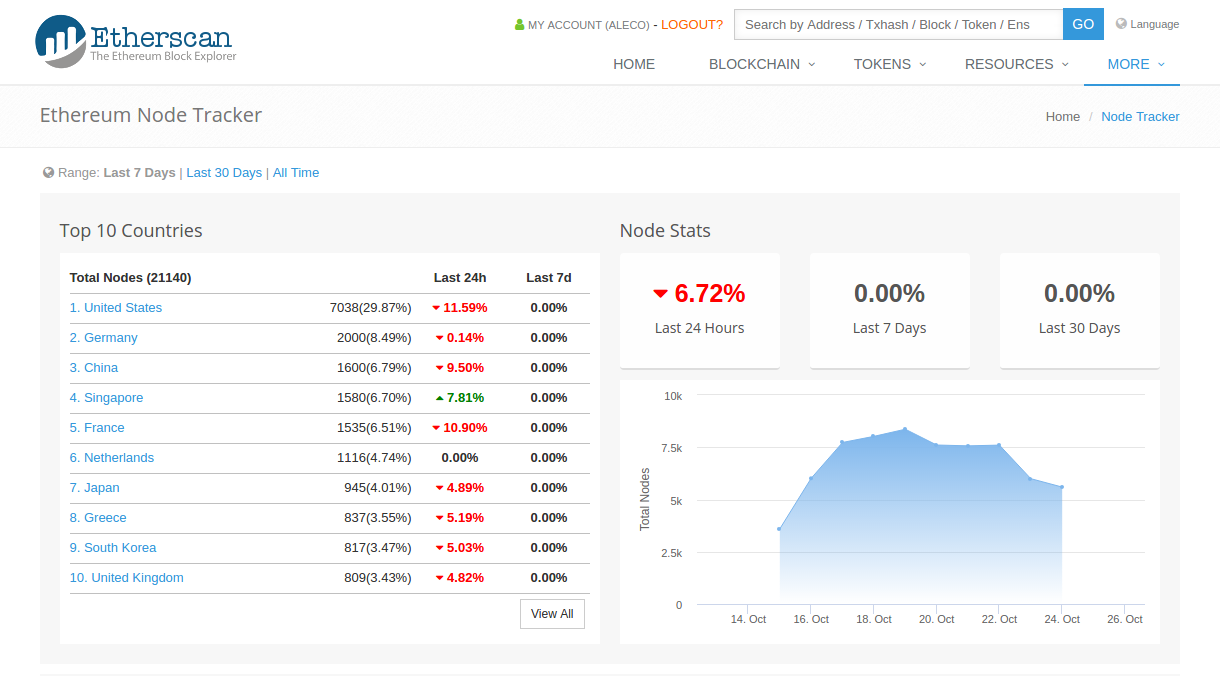Switch range to Last 30 Days
The width and height of the screenshot is (1220, 676).
224,173
